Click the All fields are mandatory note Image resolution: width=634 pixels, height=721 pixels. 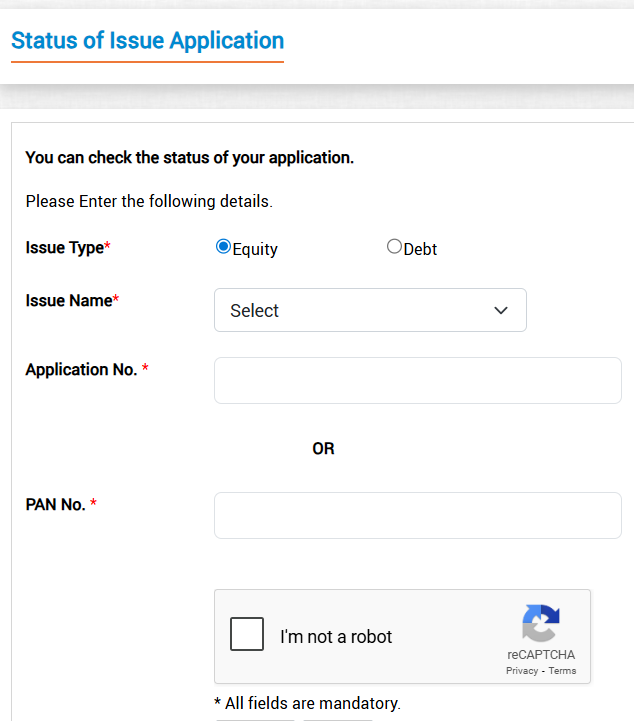point(308,703)
